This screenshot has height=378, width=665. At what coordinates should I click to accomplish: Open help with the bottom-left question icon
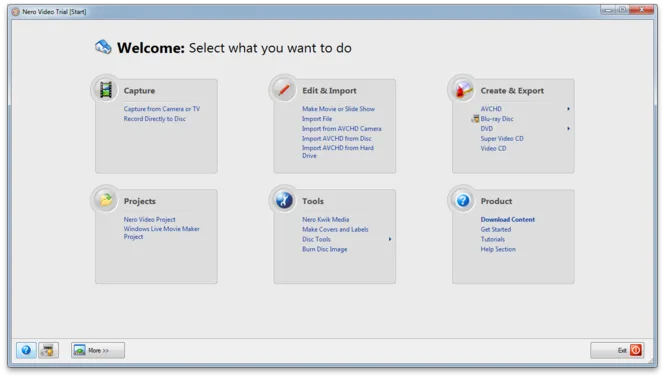coord(26,350)
